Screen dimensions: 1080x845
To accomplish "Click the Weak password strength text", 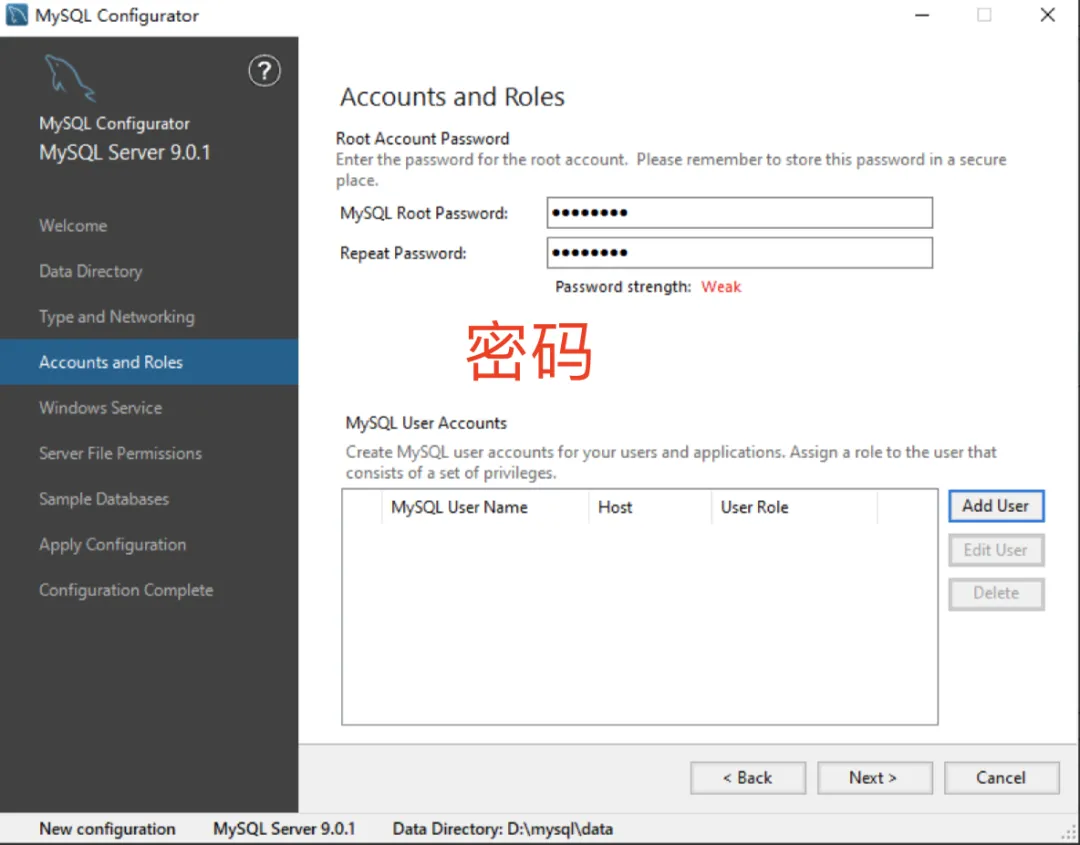I will click(x=721, y=287).
